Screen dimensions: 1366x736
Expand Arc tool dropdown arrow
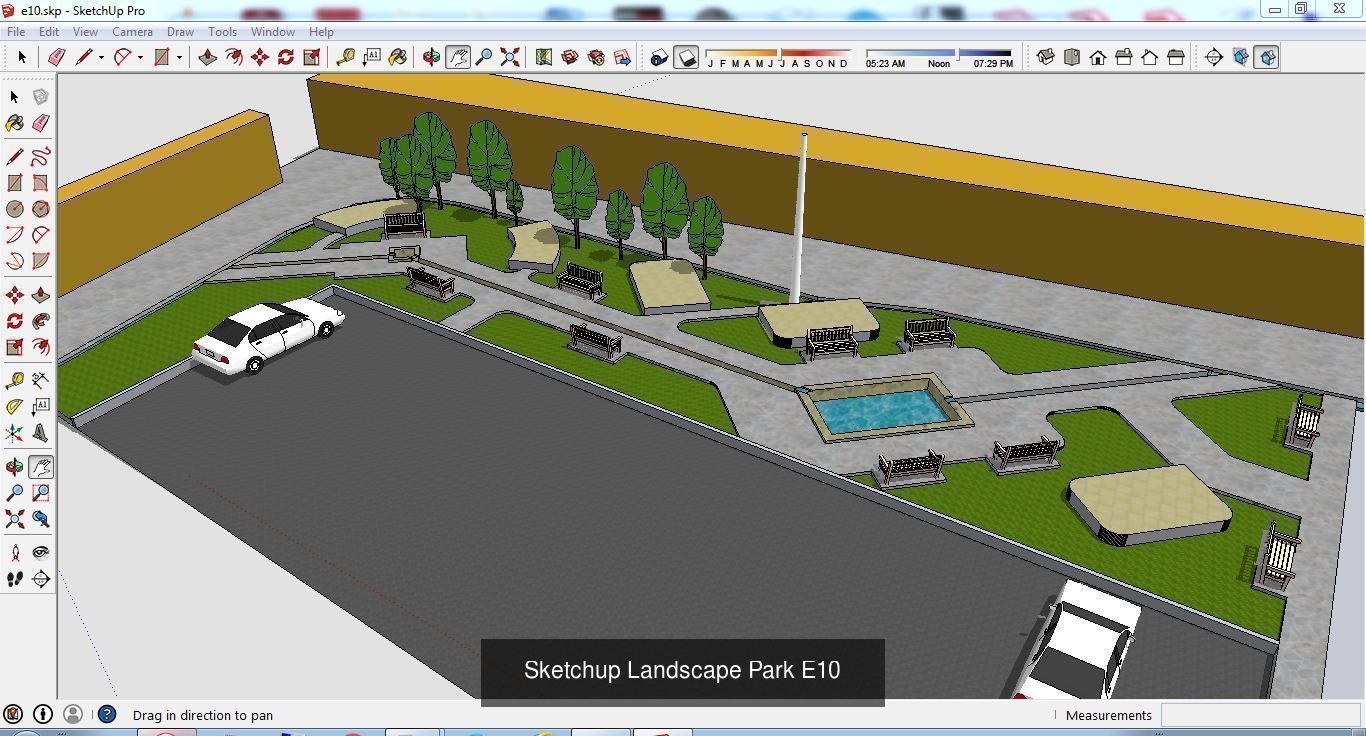pyautogui.click(x=140, y=57)
